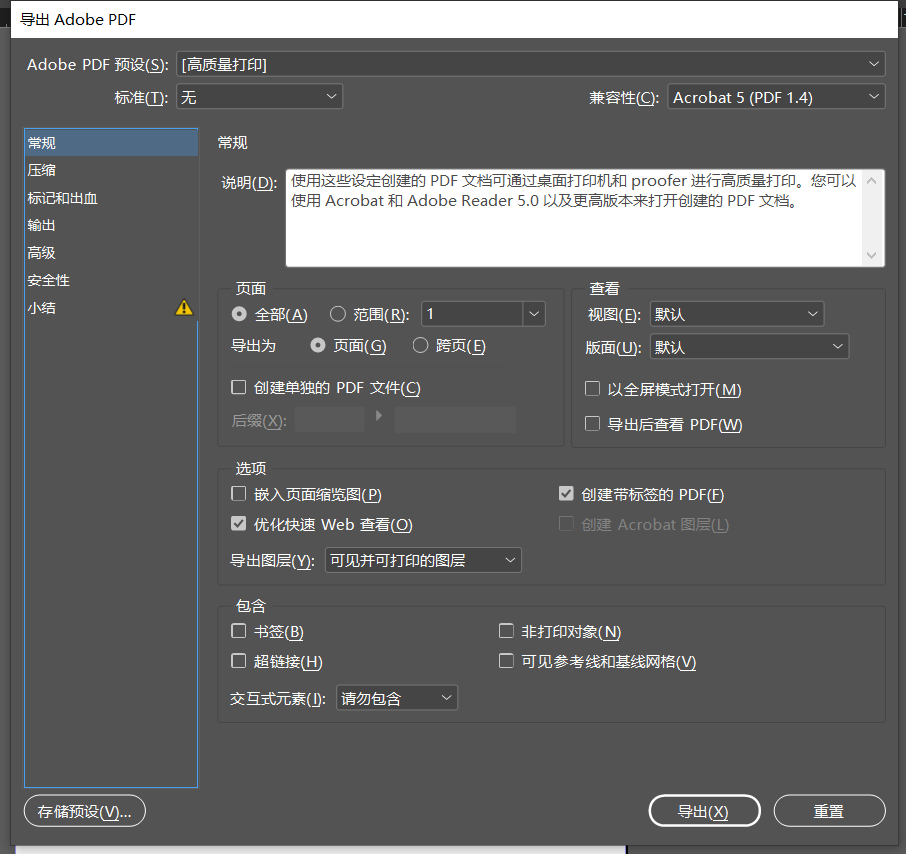Viewport: 906px width, 854px height.
Task: Select the 范围 radio button
Action: [337, 314]
